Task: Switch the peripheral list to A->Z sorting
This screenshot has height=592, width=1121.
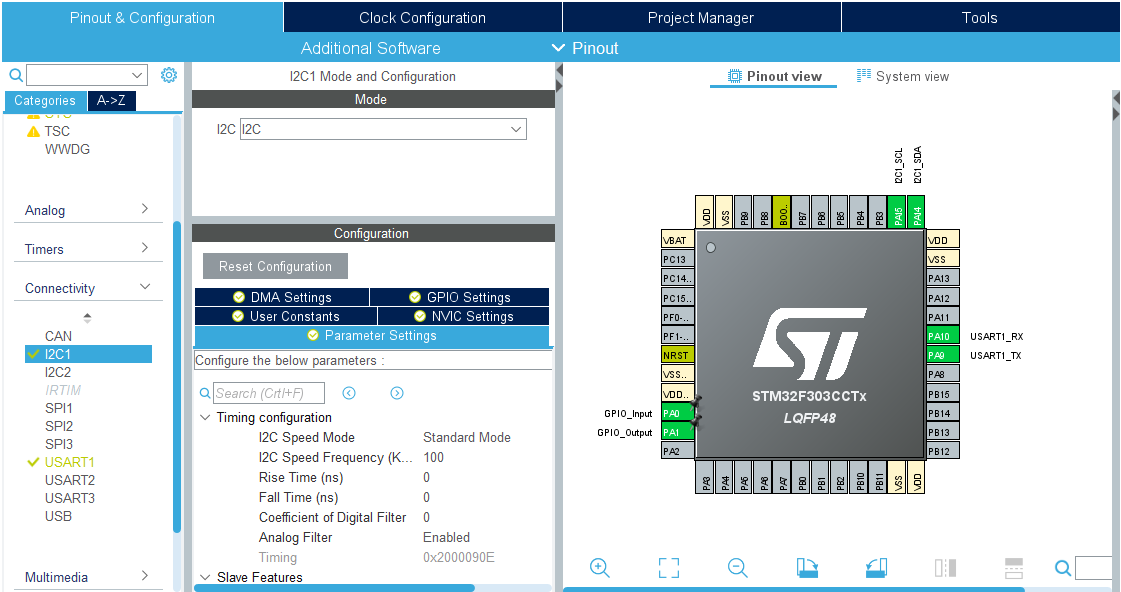Action: tap(111, 101)
